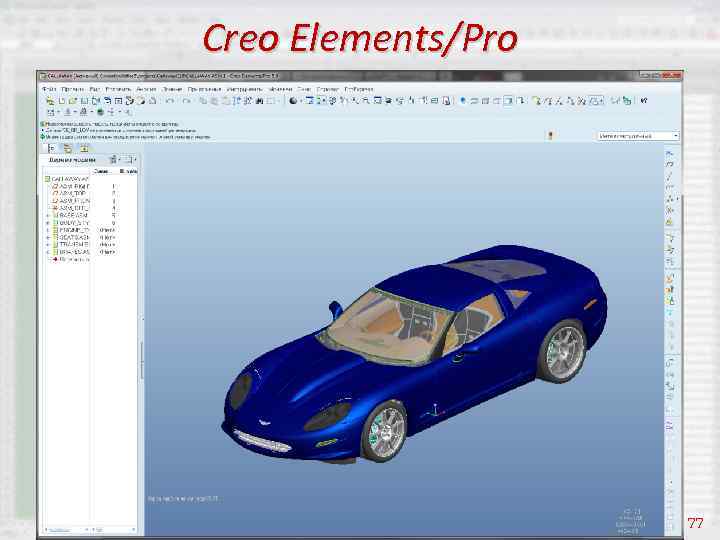Click the horizontal scrollbar under model tree
This screenshot has height=540, width=720.
69,530
